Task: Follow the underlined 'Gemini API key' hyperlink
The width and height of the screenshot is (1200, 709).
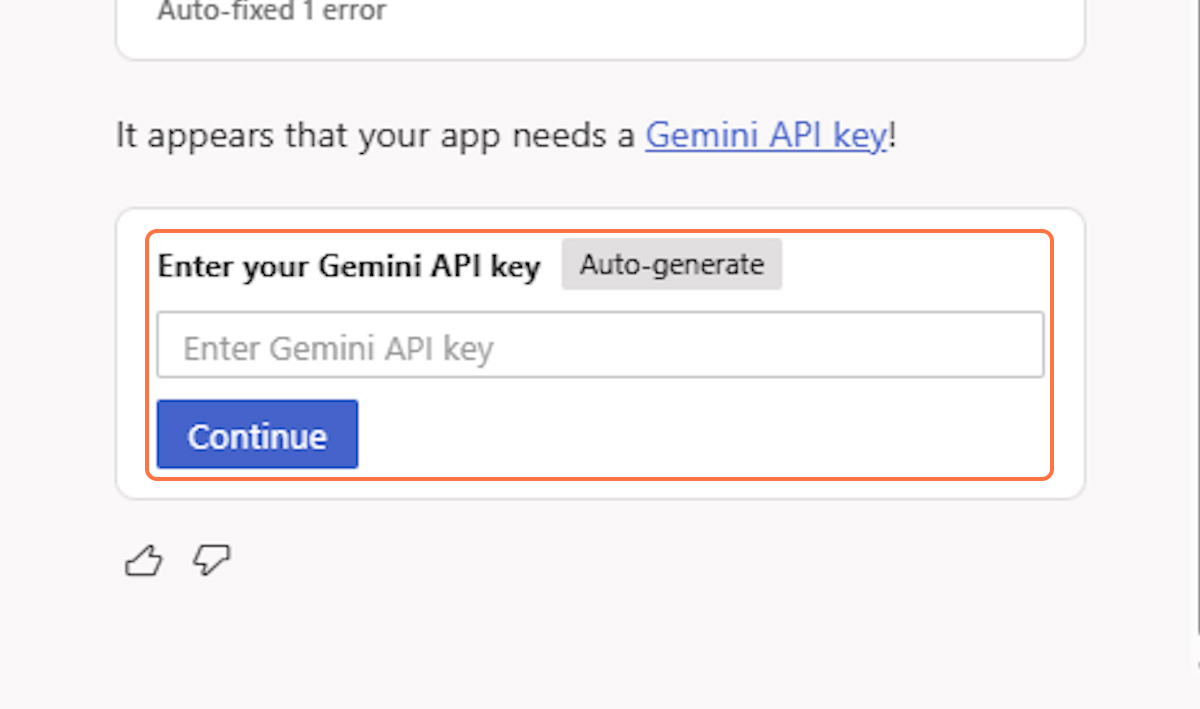Action: click(766, 135)
